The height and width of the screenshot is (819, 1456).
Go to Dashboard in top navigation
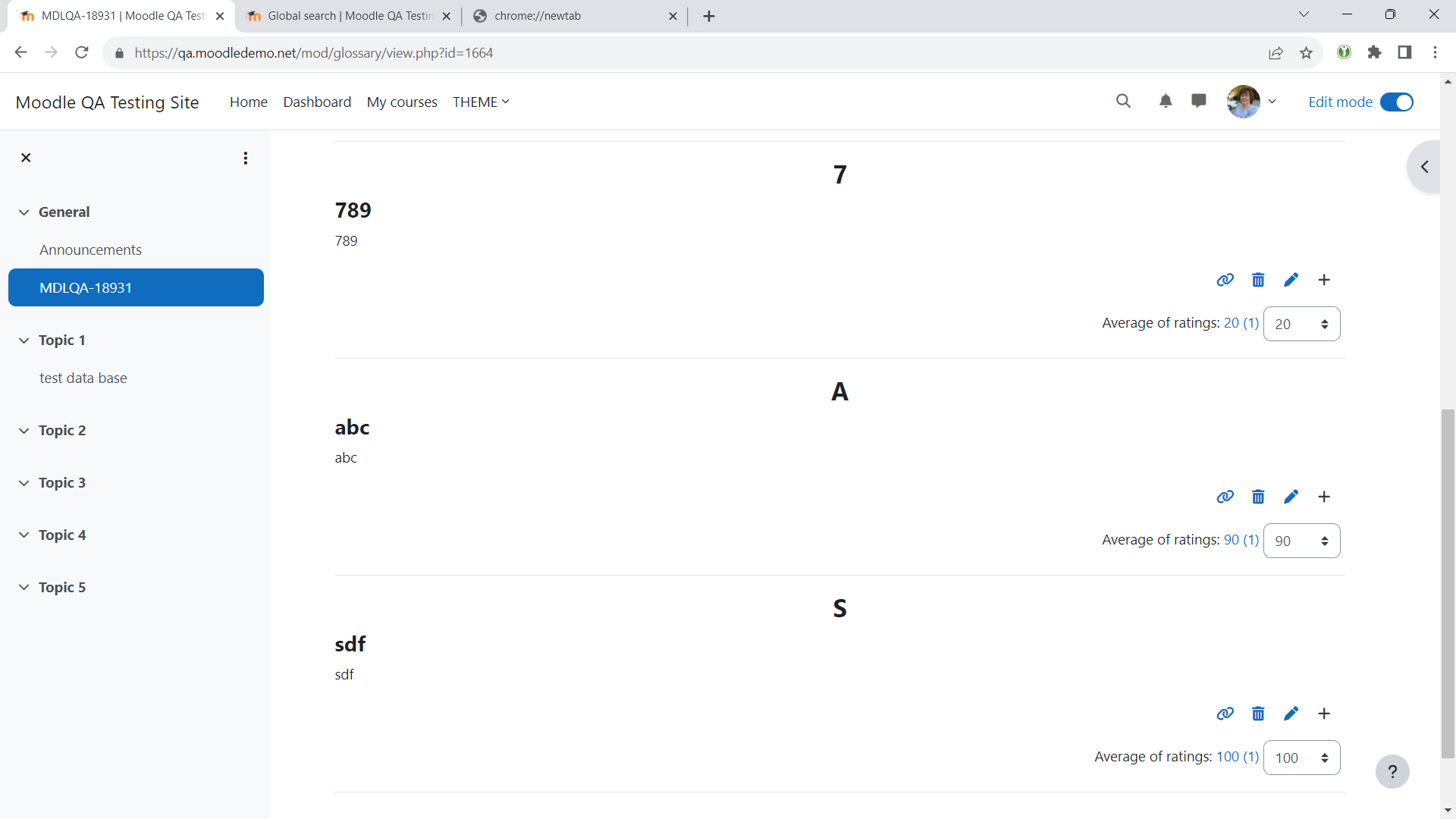317,102
